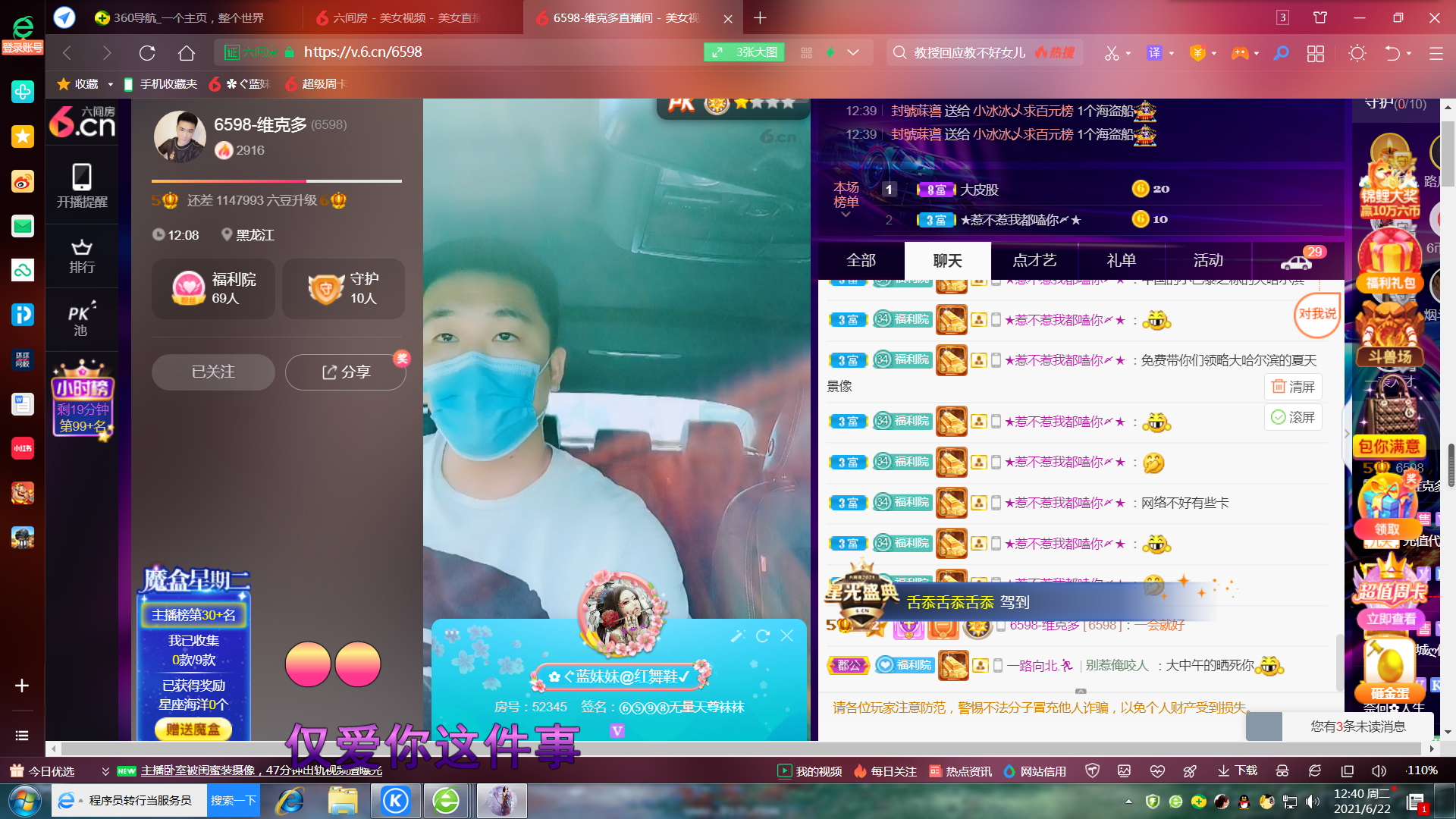The image size is (1456, 819).
Task: Click the page horizontal scrollbar
Action: 742,749
